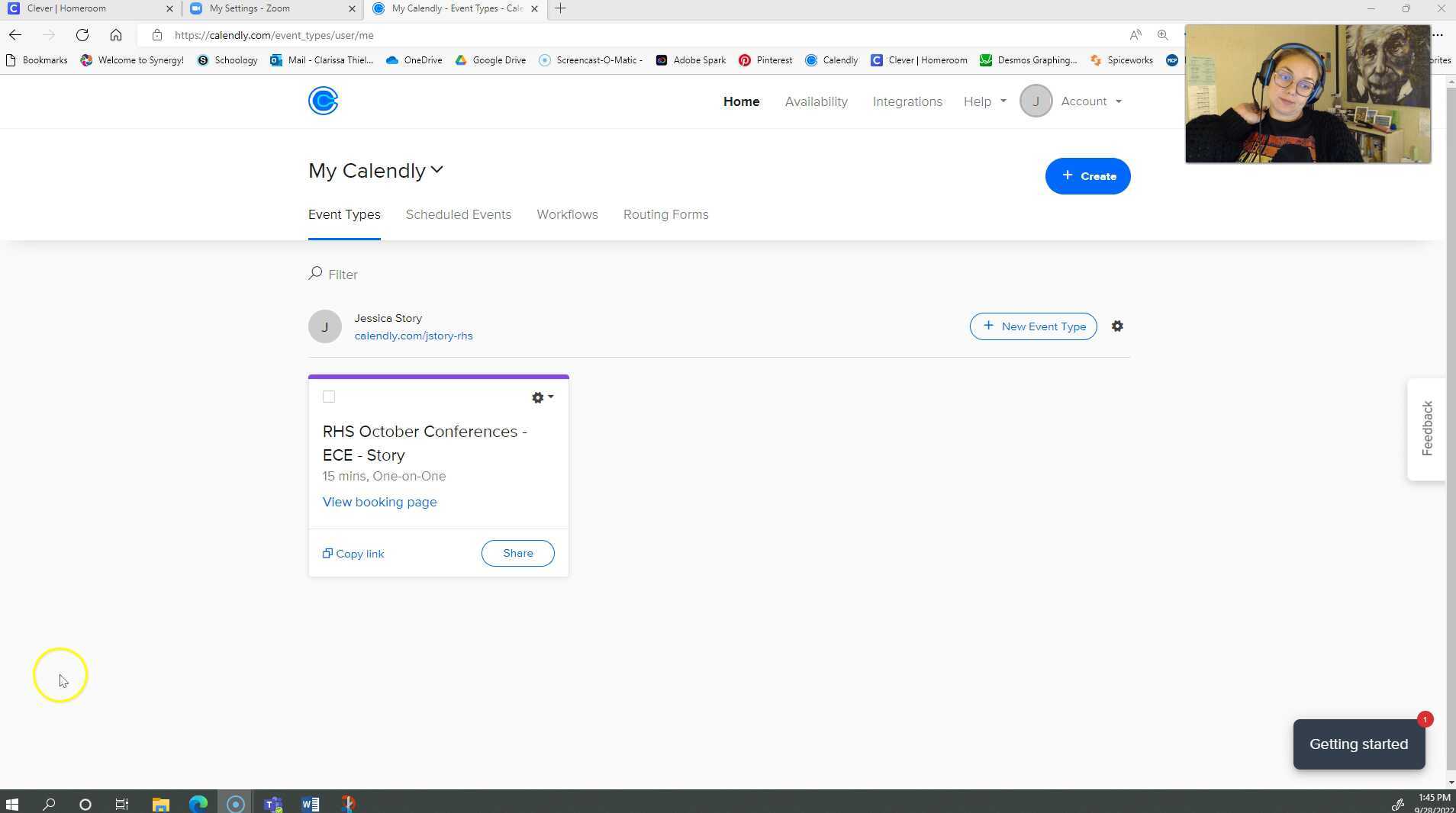Open the Welcome to Synergy bookmark
Viewport: 1456px width, 813px height.
(132, 60)
